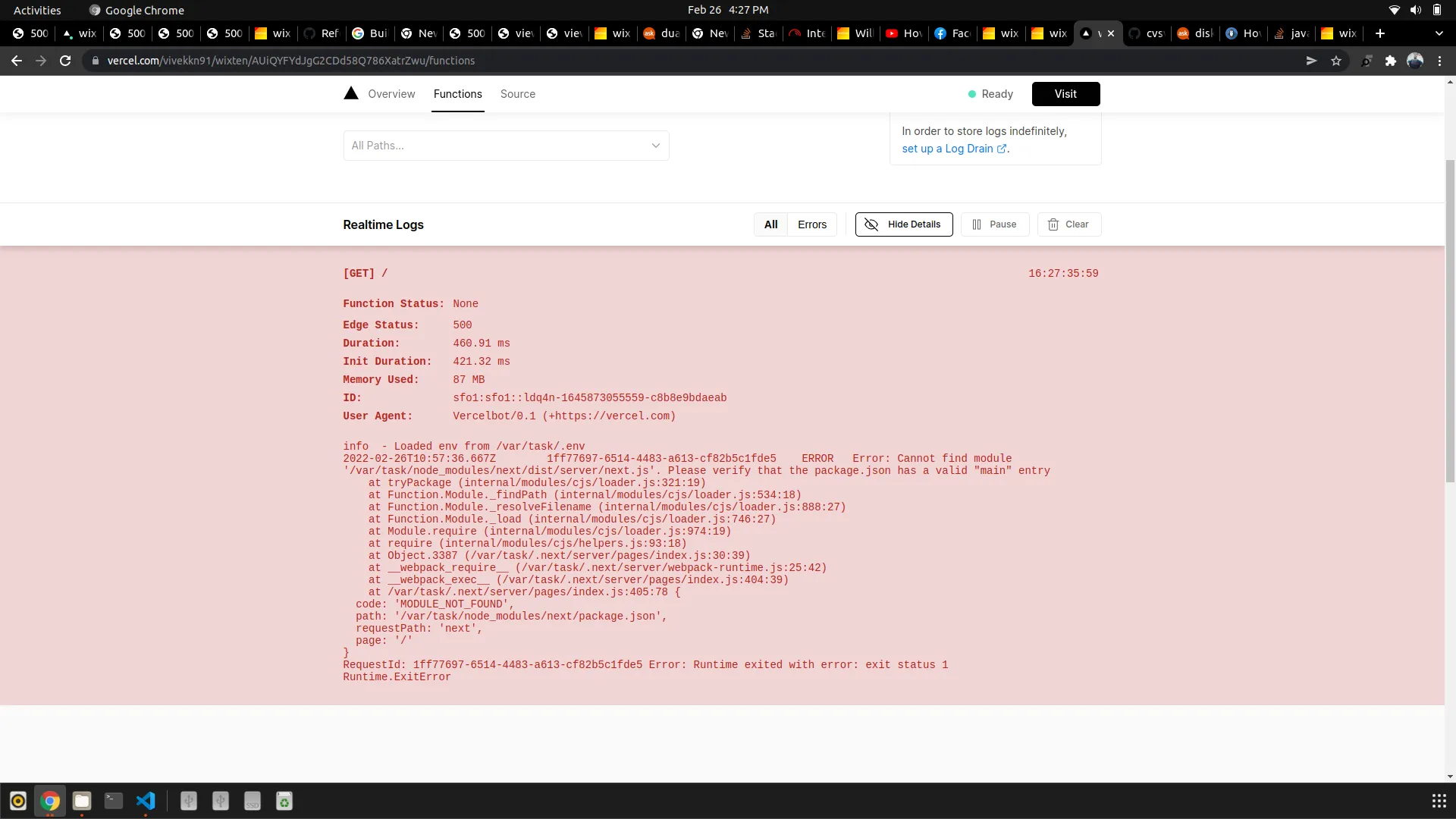Expand the All Paths dropdown
Screen dimensions: 1456x819
(x=506, y=146)
